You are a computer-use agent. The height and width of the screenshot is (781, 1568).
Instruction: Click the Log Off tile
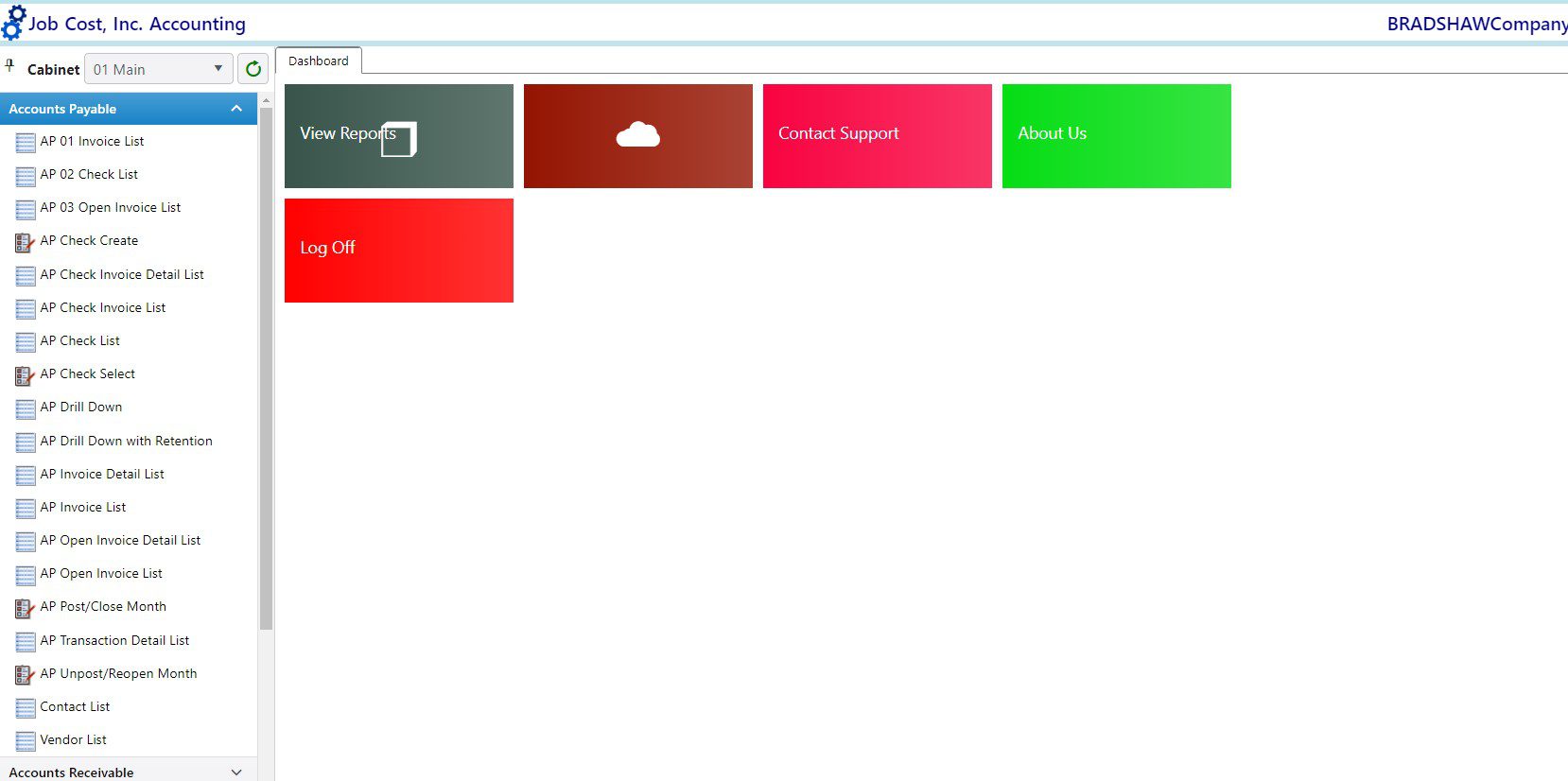(x=399, y=251)
